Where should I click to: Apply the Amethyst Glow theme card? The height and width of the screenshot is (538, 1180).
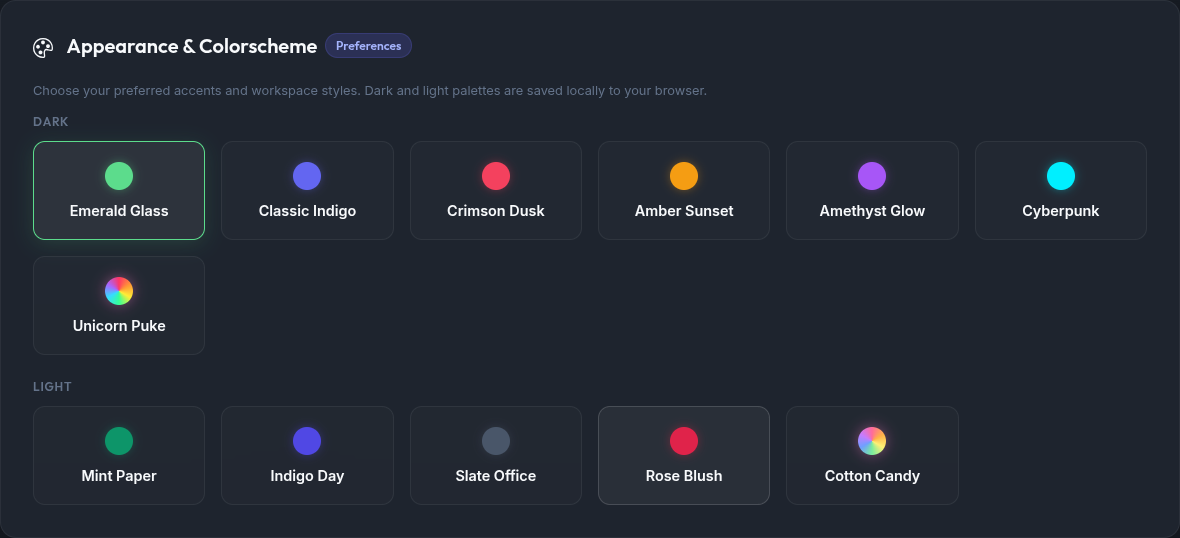click(x=872, y=190)
